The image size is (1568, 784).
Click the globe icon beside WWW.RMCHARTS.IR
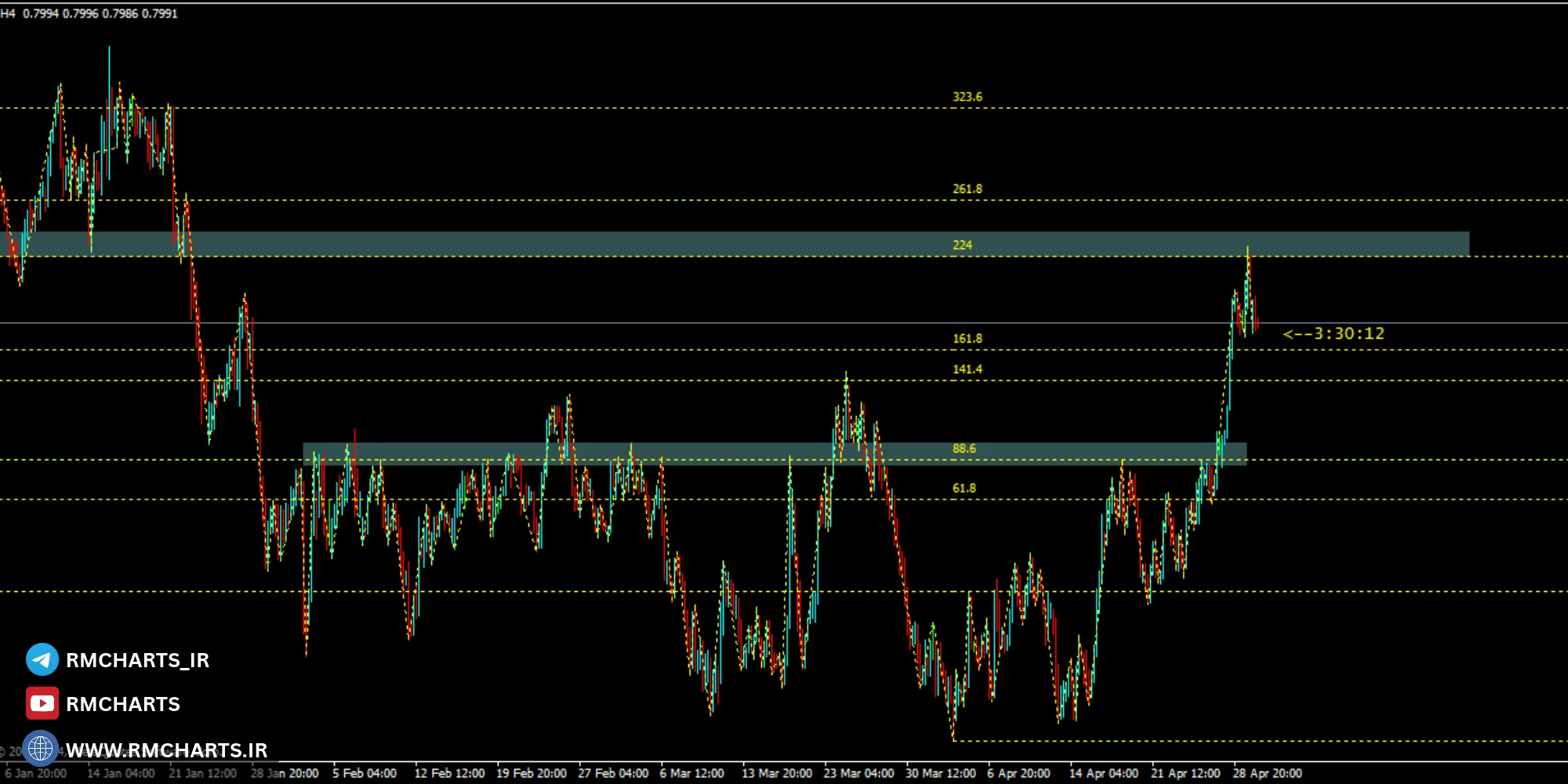41,749
